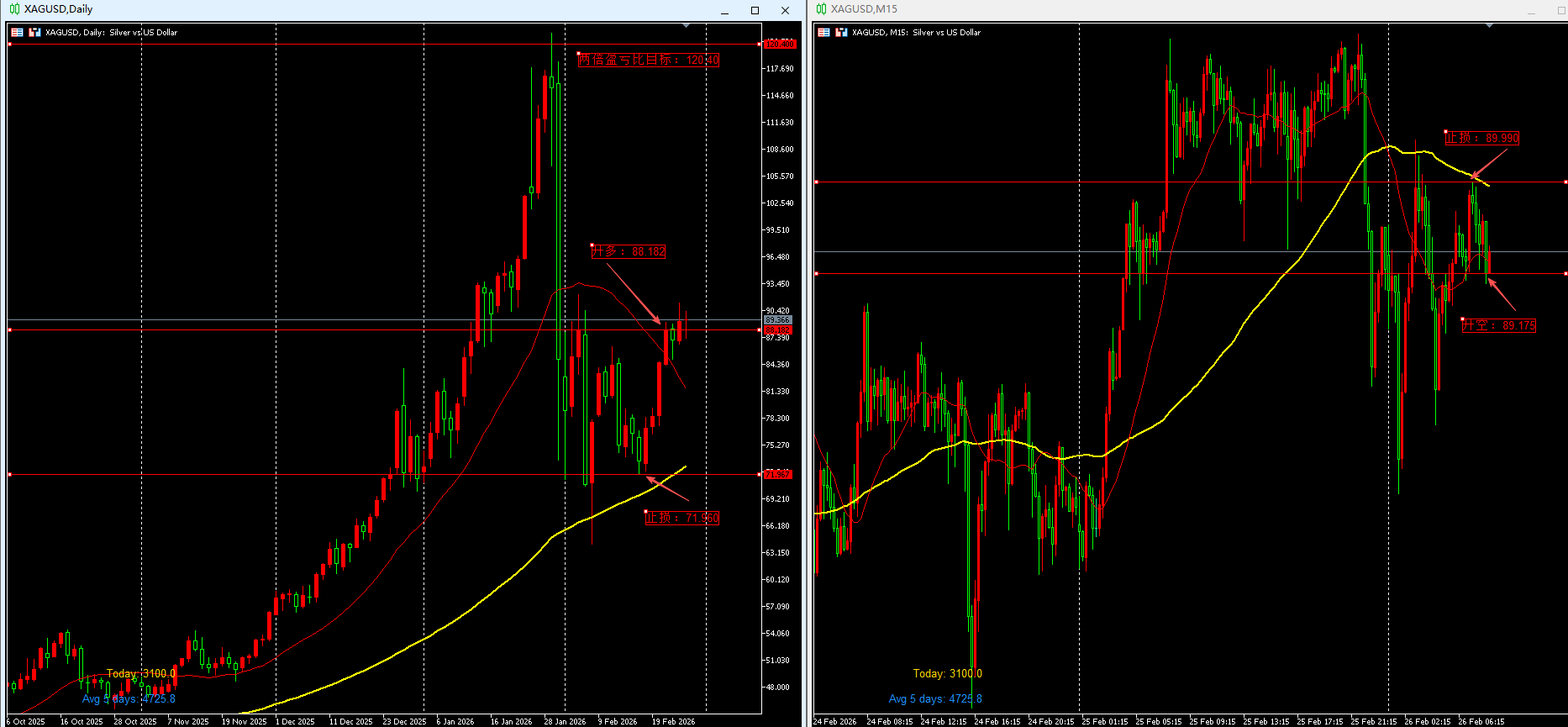This screenshot has height=727, width=1568.
Task: Select the 止损 89.990 label on M15 chart
Action: 1481,138
